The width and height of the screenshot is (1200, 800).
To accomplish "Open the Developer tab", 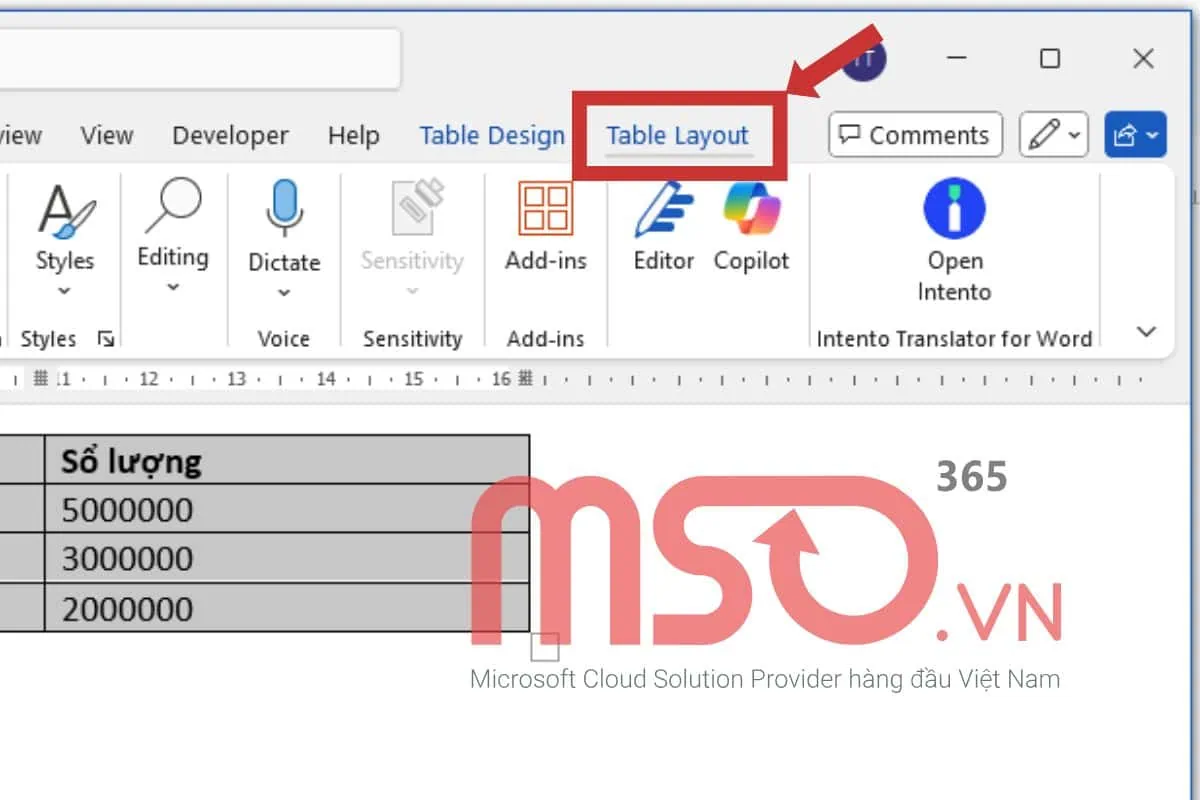I will (x=230, y=136).
